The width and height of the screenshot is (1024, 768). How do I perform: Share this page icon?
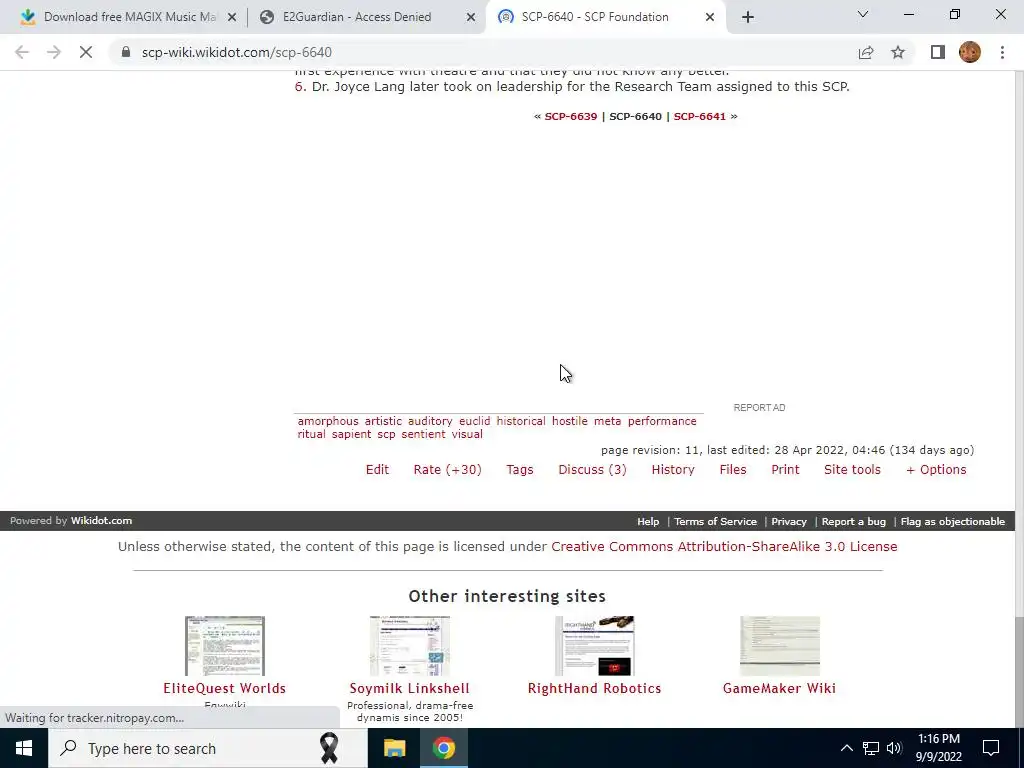click(x=866, y=52)
